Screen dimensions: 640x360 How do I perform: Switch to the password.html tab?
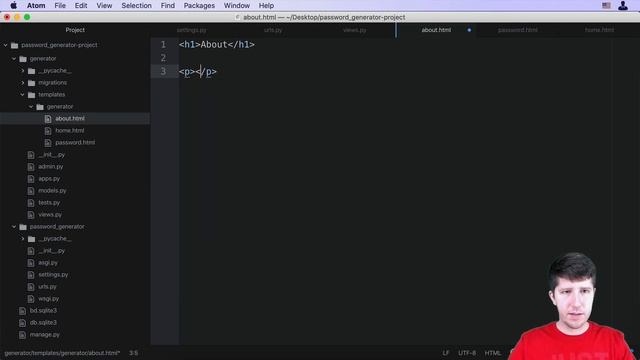point(518,30)
